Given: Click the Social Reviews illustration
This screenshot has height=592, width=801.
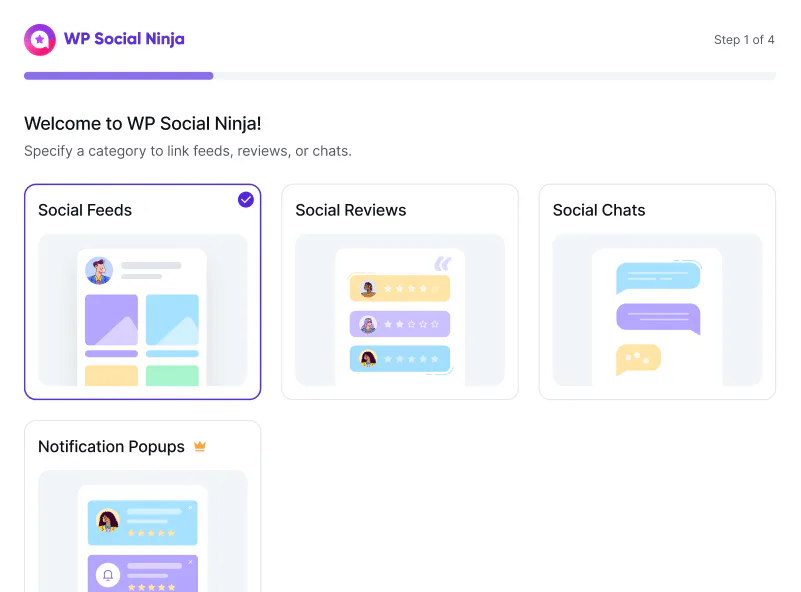Looking at the screenshot, I should (x=400, y=310).
